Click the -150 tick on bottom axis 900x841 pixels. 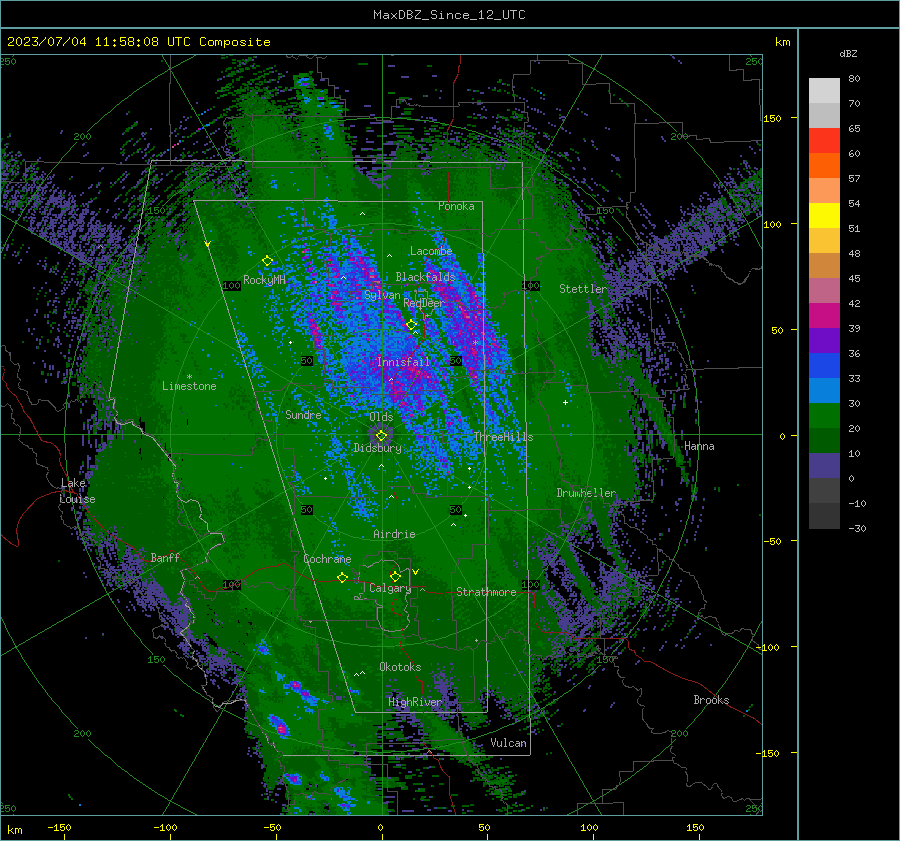point(59,827)
